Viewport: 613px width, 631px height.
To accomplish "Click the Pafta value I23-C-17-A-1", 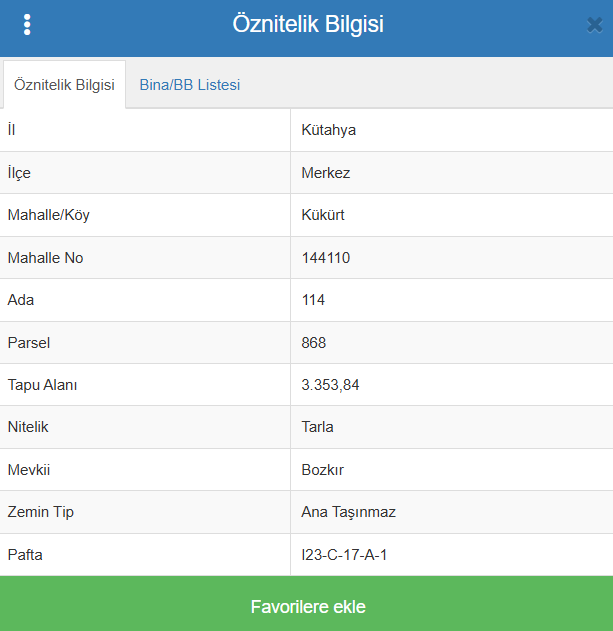I will 344,555.
